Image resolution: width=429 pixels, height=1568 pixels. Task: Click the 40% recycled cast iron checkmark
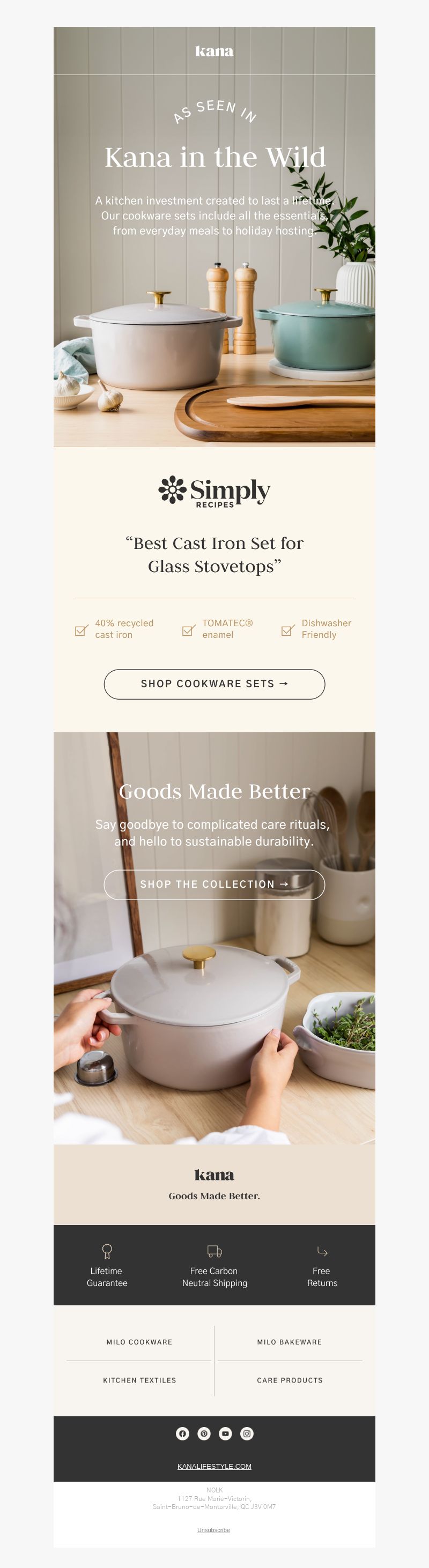82,630
